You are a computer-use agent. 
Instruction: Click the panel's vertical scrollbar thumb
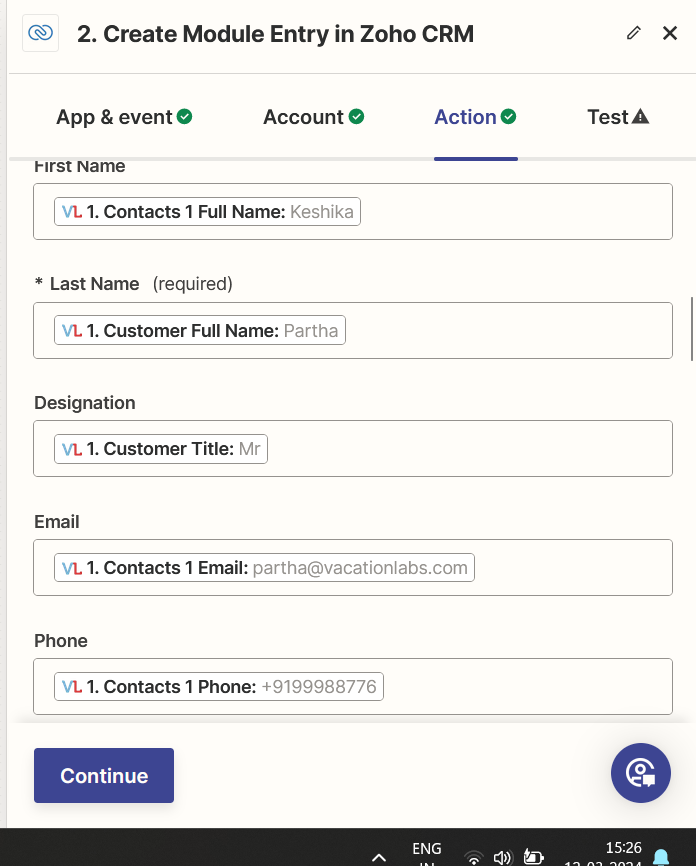692,328
